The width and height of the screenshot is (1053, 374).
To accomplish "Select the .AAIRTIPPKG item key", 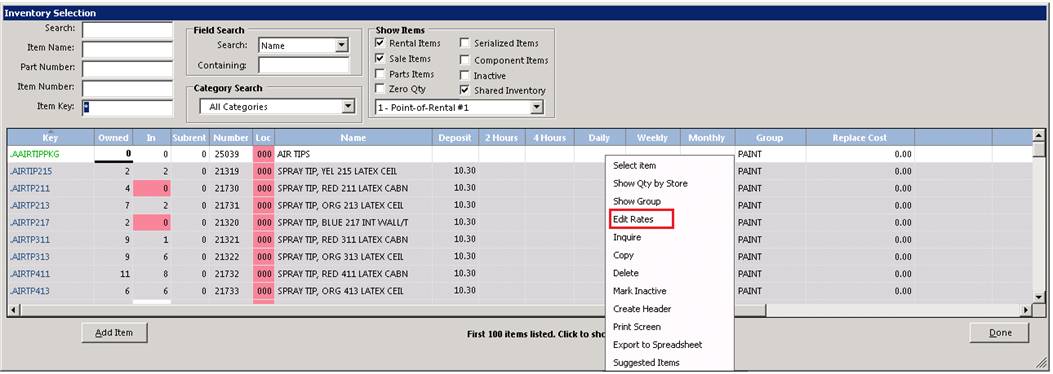I will coord(34,154).
